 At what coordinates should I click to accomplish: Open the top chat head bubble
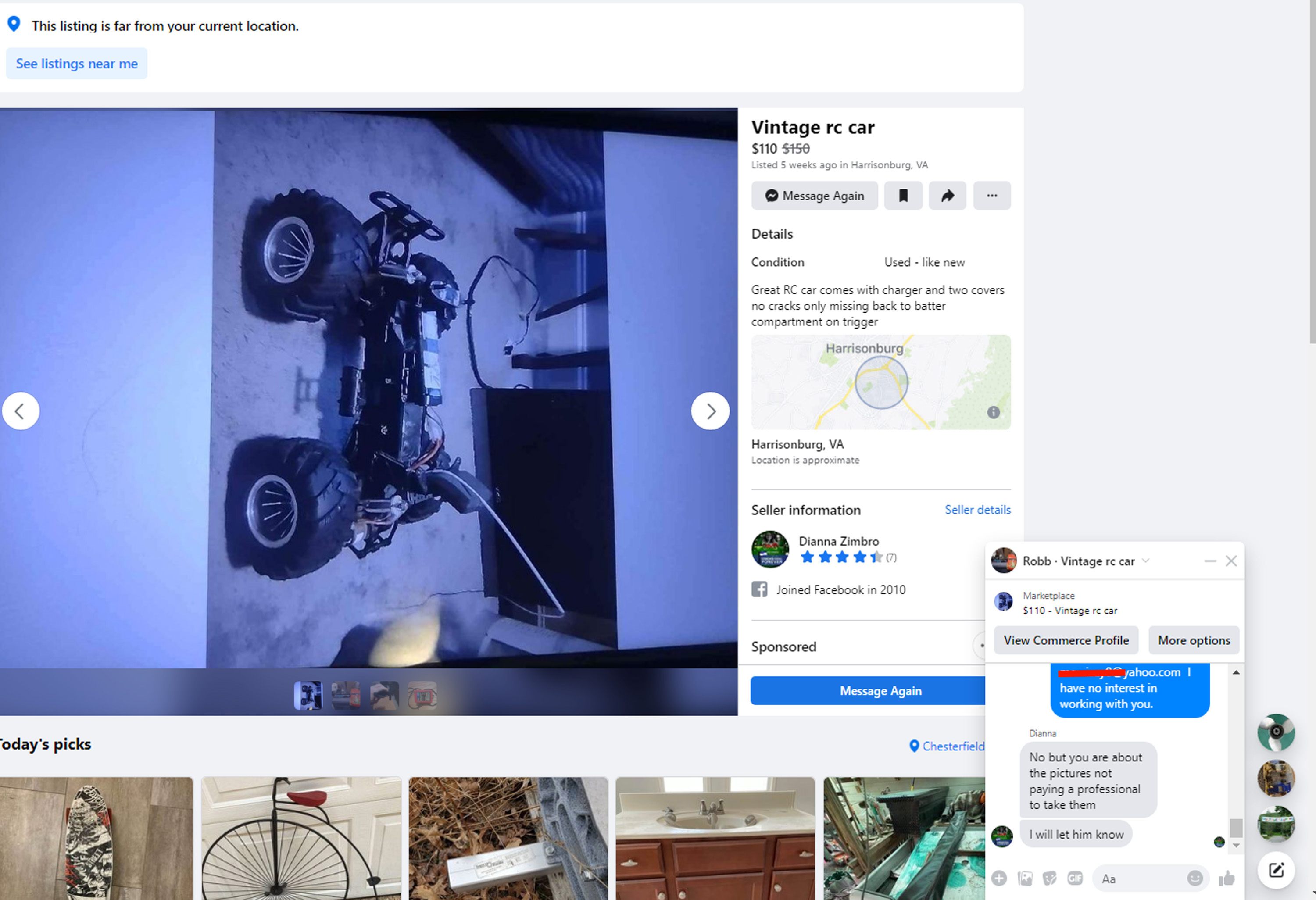1276,732
